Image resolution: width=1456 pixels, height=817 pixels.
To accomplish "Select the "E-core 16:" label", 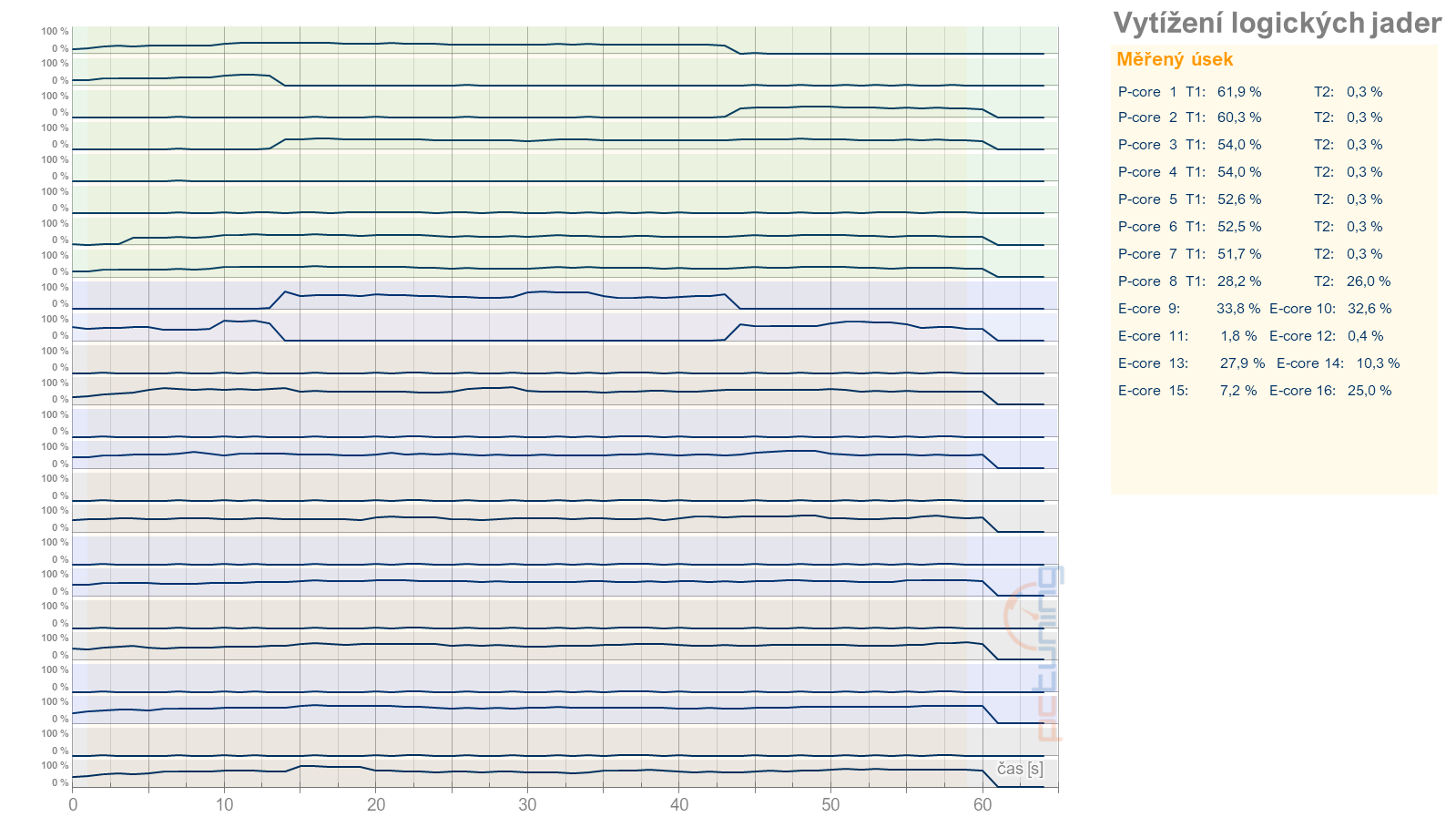I will pyautogui.click(x=1302, y=391).
